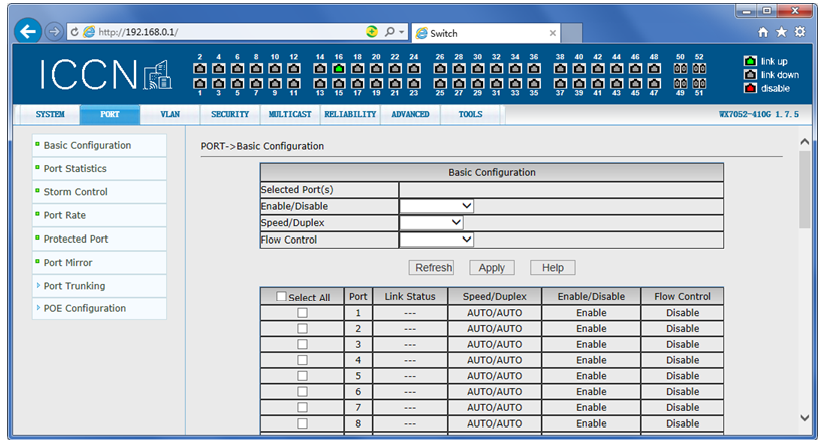Check the Select All checkbox
The height and width of the screenshot is (444, 825).
[x=281, y=297]
